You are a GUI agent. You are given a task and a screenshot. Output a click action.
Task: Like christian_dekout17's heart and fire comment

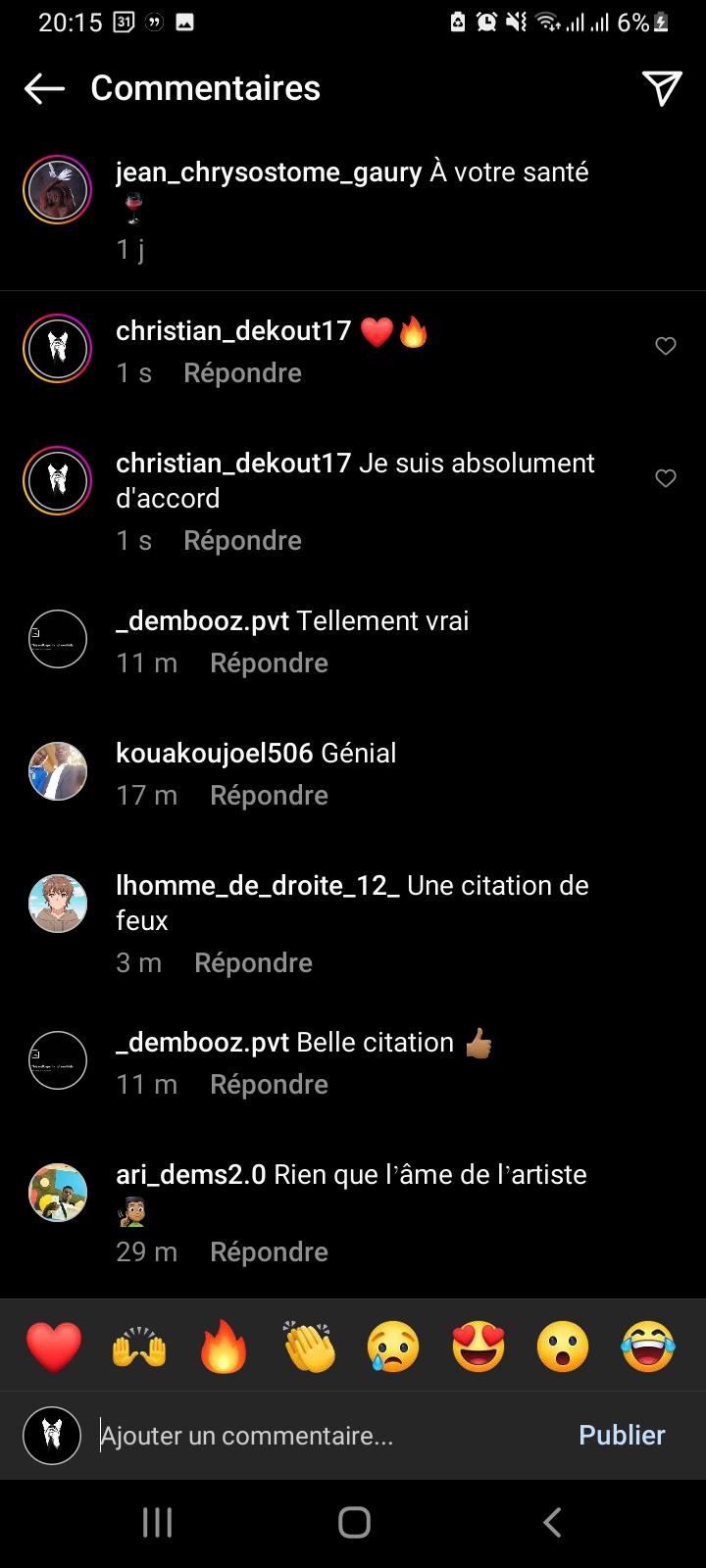pos(666,346)
